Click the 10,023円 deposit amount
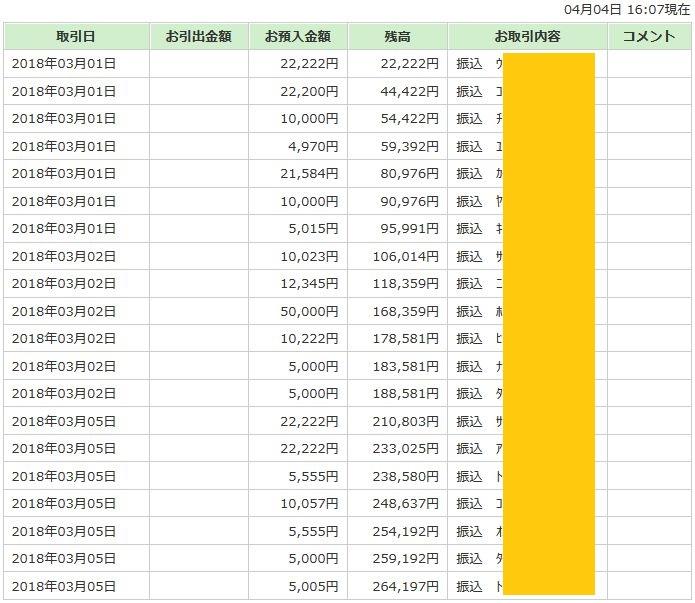The width and height of the screenshot is (695, 603). click(x=312, y=256)
